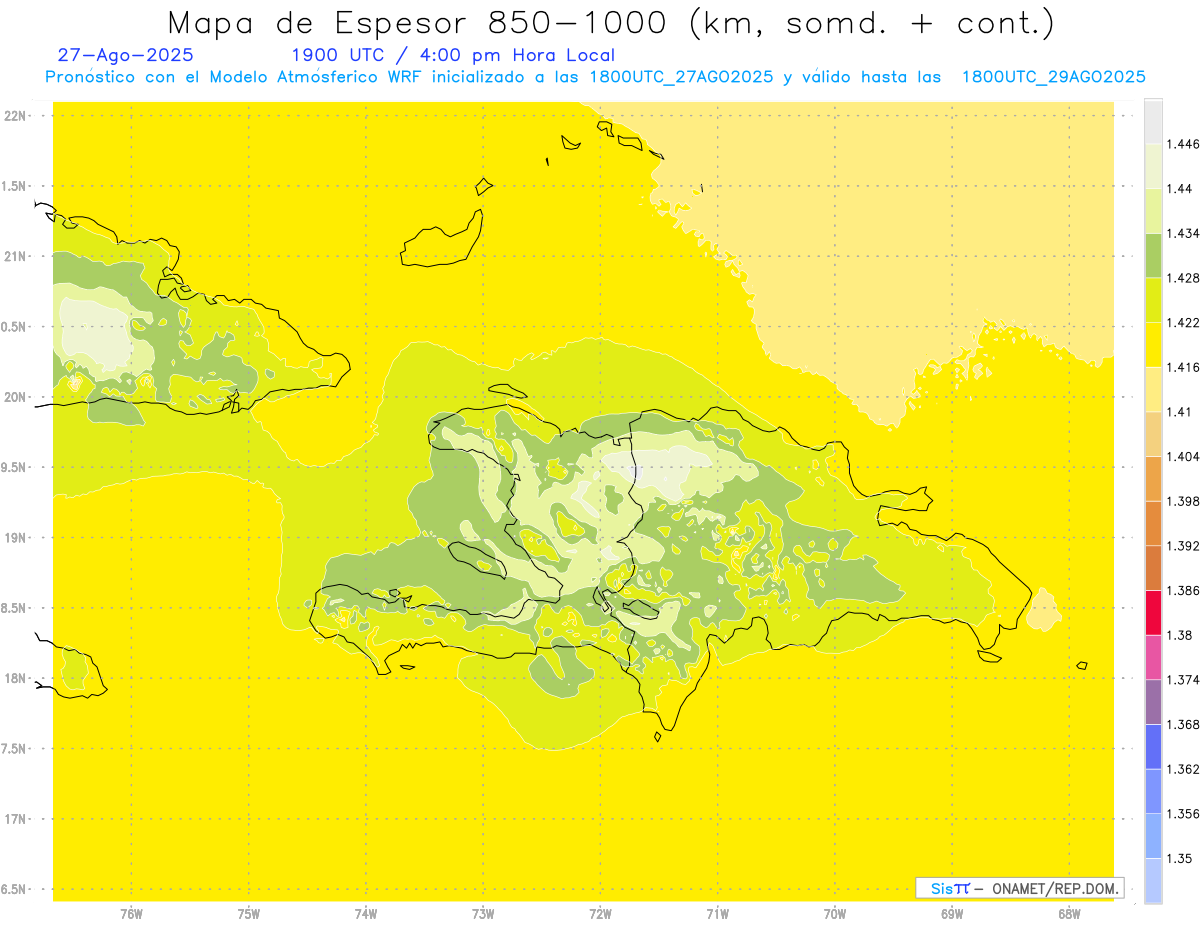Click legend value 1.416
1200x927 pixels.
coord(1184,367)
